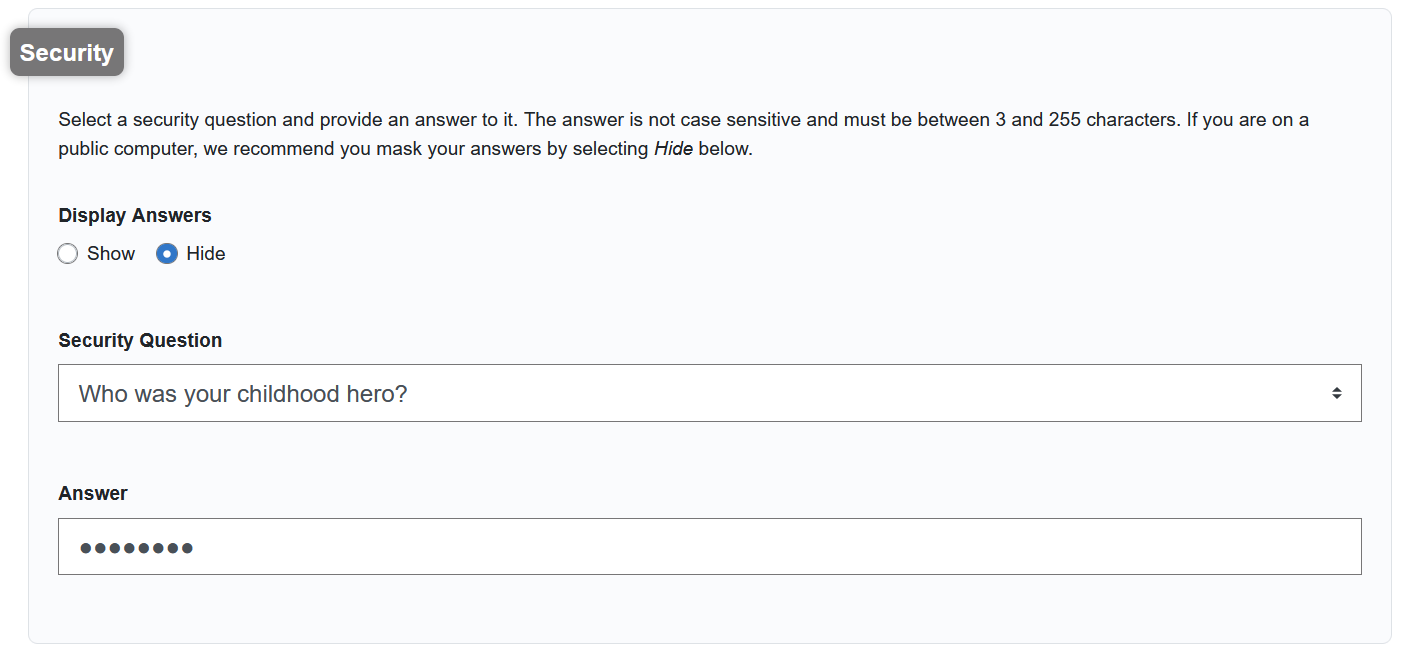The width and height of the screenshot is (1401, 664).
Task: Click the "Answer" field label
Action: (x=93, y=494)
